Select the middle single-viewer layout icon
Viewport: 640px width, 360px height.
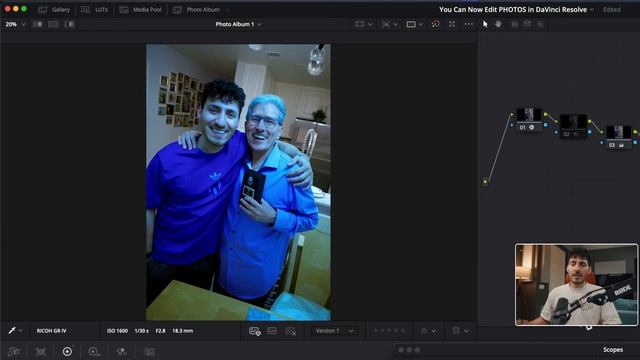tap(53, 24)
